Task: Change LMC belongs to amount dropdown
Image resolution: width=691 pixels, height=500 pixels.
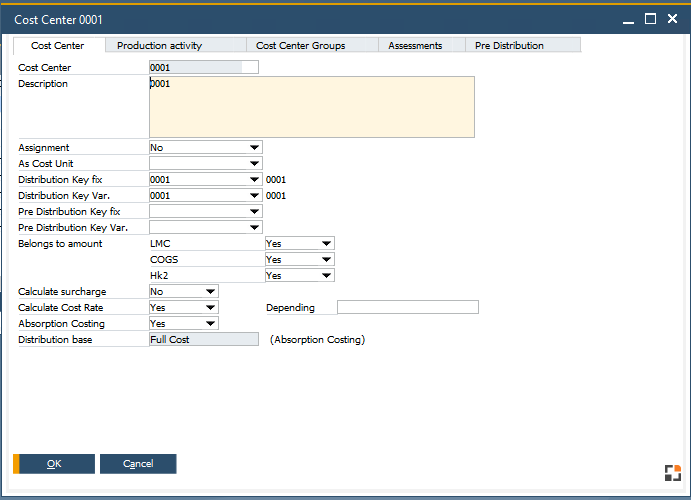Action: tap(327, 244)
